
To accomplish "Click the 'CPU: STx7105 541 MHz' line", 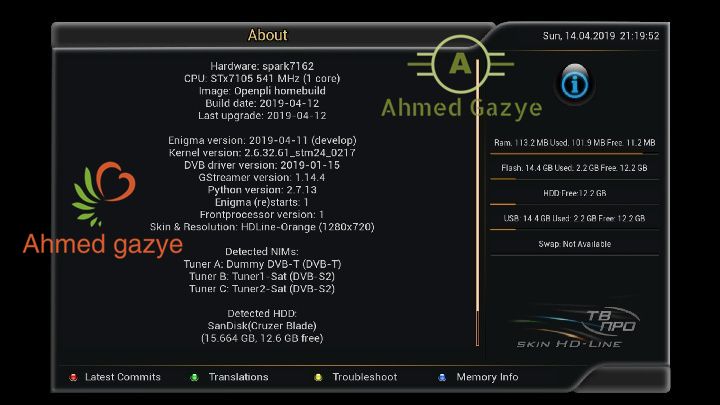I will 262,79.
